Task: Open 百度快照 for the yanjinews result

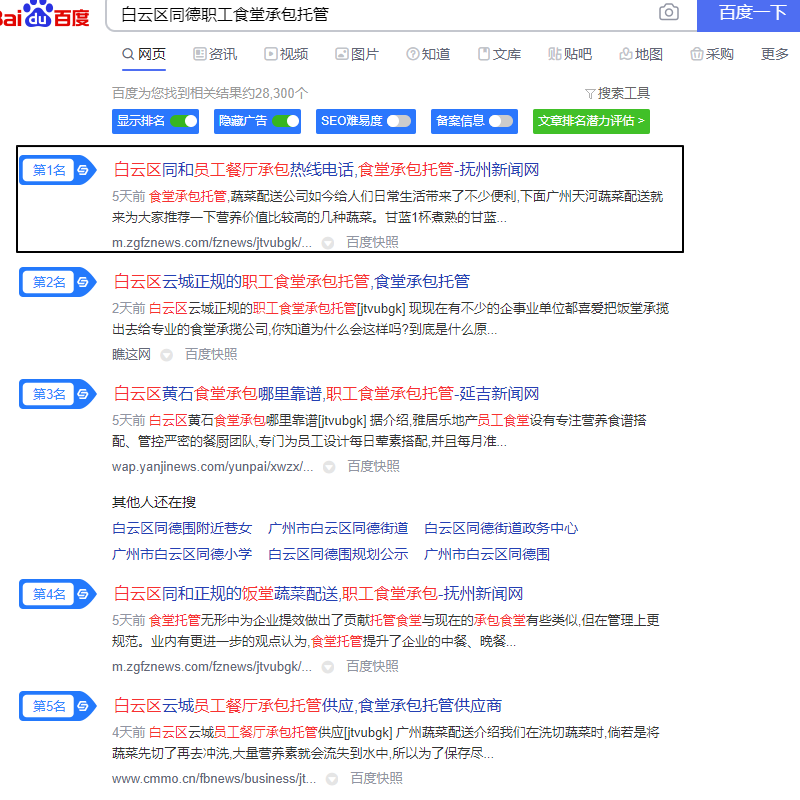Action: (x=373, y=466)
